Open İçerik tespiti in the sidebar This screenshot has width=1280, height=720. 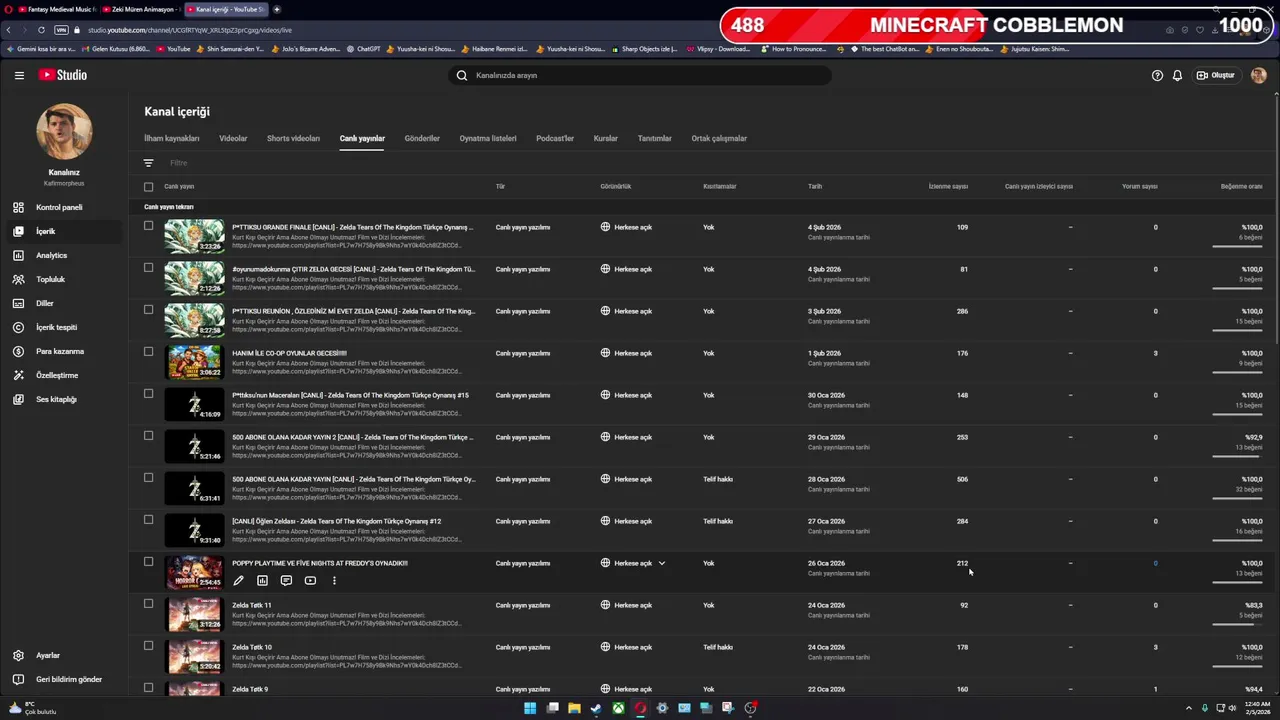(64, 327)
